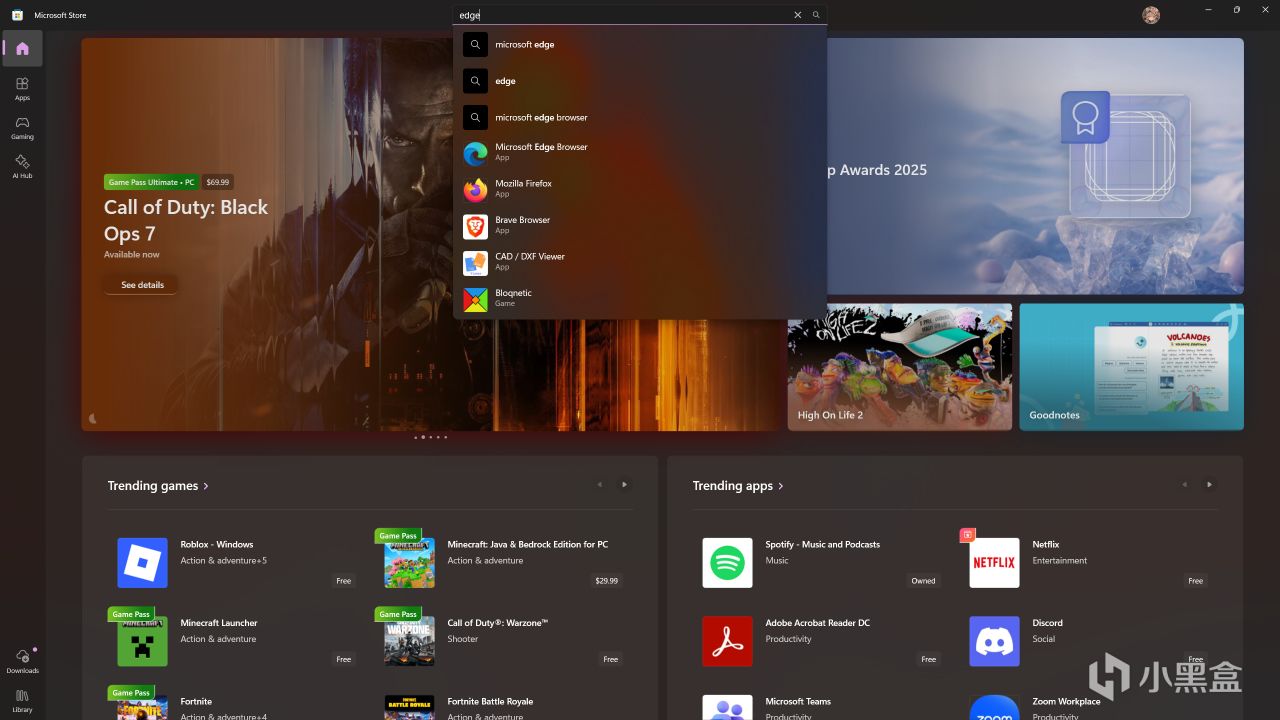
Task: Open the Microsoft Teams app icon
Action: pyautogui.click(x=727, y=707)
